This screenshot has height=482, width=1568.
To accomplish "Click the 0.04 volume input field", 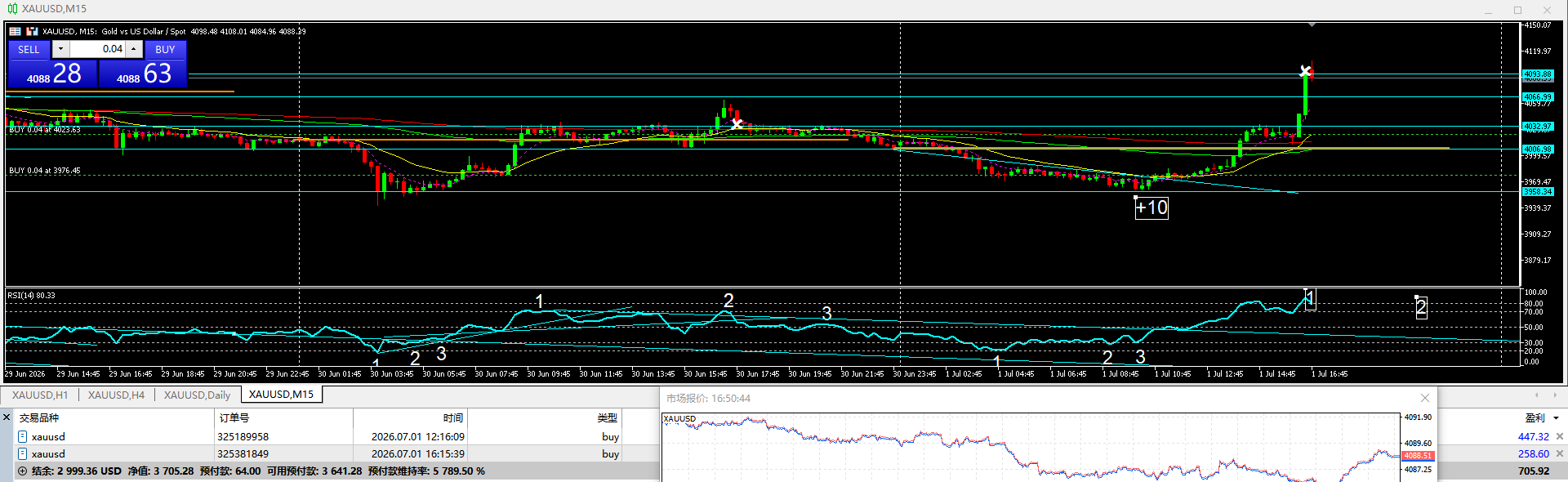I will 97,49.
